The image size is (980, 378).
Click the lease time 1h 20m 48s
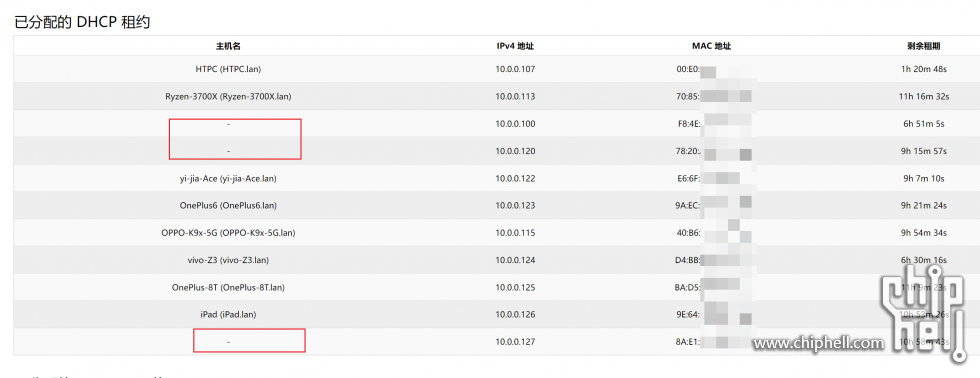click(924, 69)
